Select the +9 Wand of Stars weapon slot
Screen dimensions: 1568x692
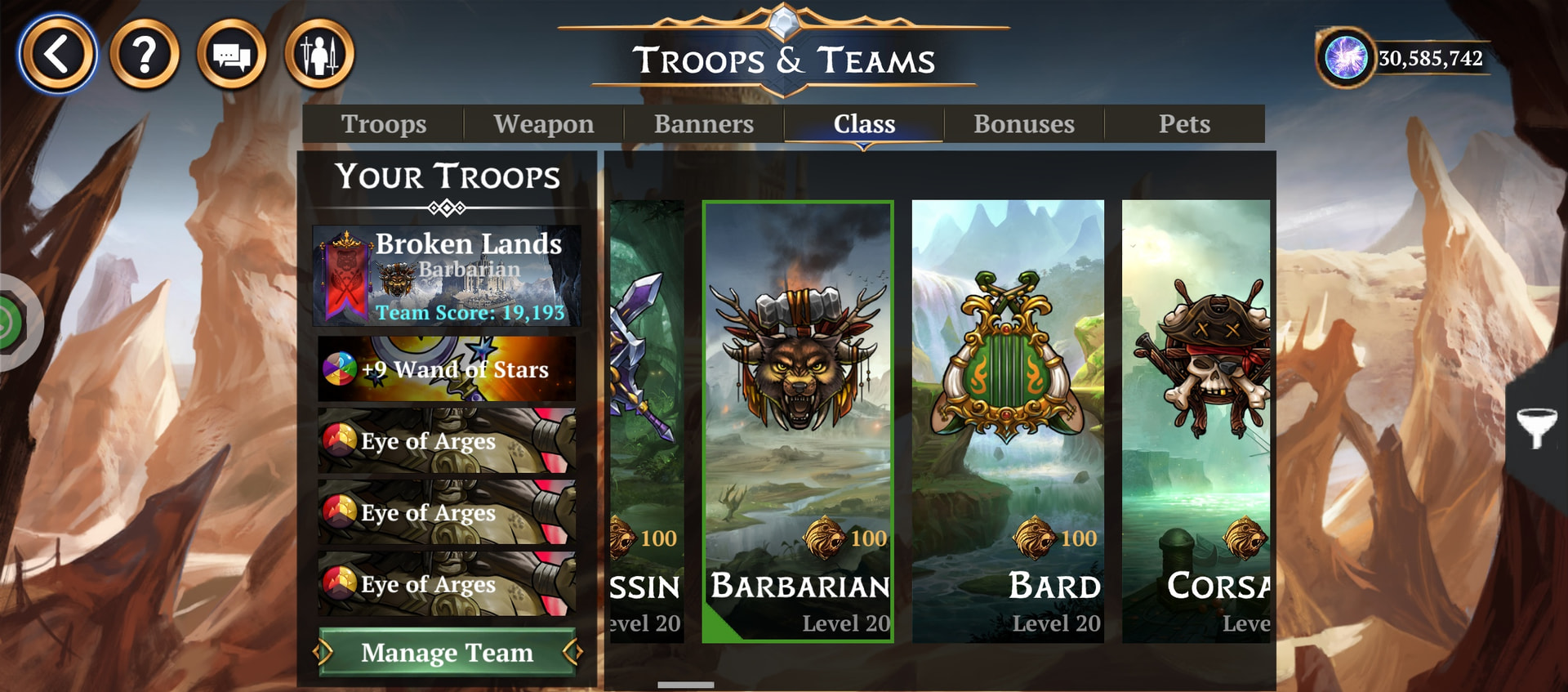[x=447, y=368]
